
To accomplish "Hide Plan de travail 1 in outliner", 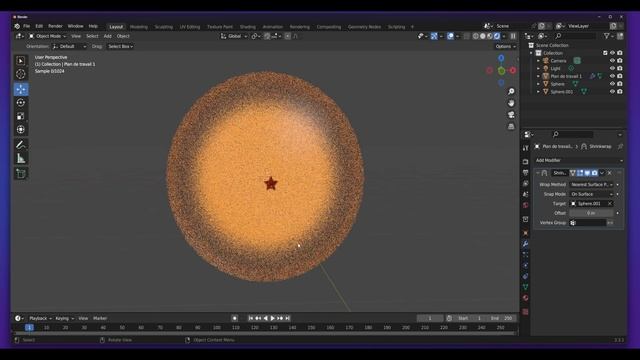I will (x=612, y=76).
